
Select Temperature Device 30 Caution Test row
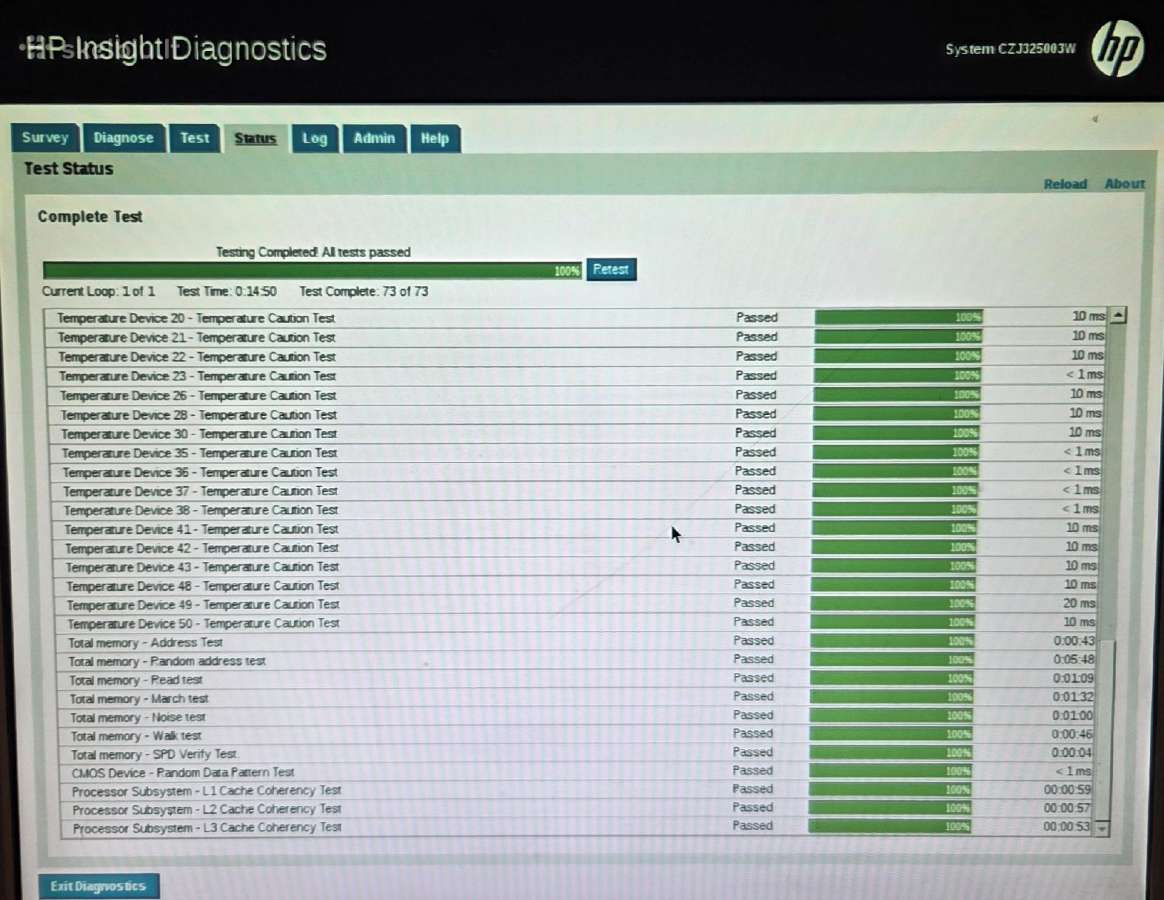point(576,434)
